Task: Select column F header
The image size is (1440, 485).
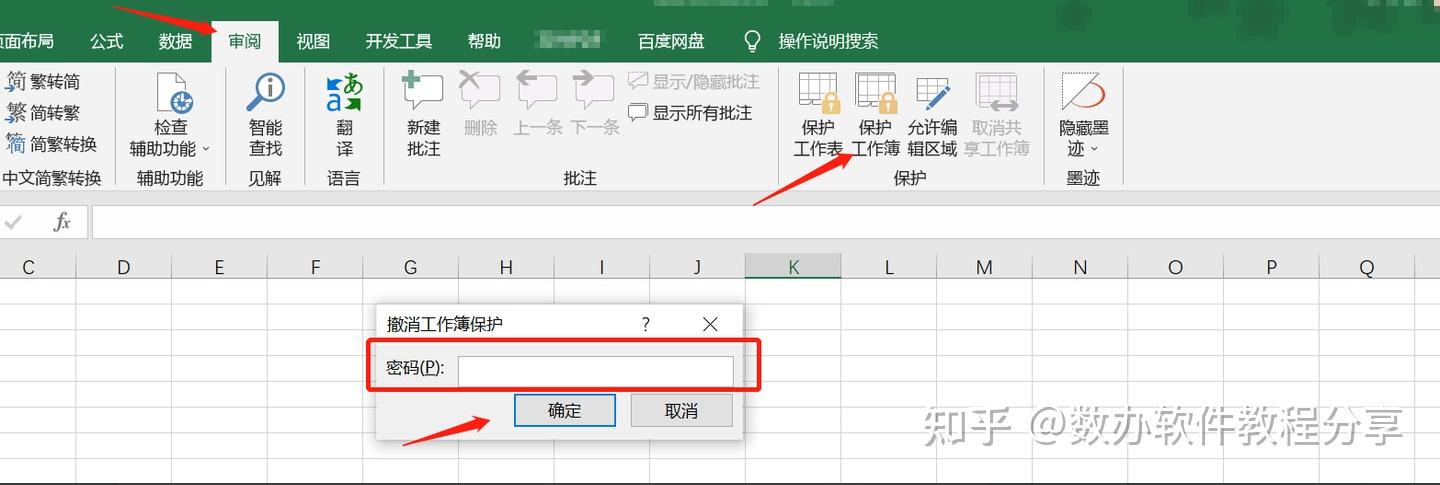Action: pos(315,267)
